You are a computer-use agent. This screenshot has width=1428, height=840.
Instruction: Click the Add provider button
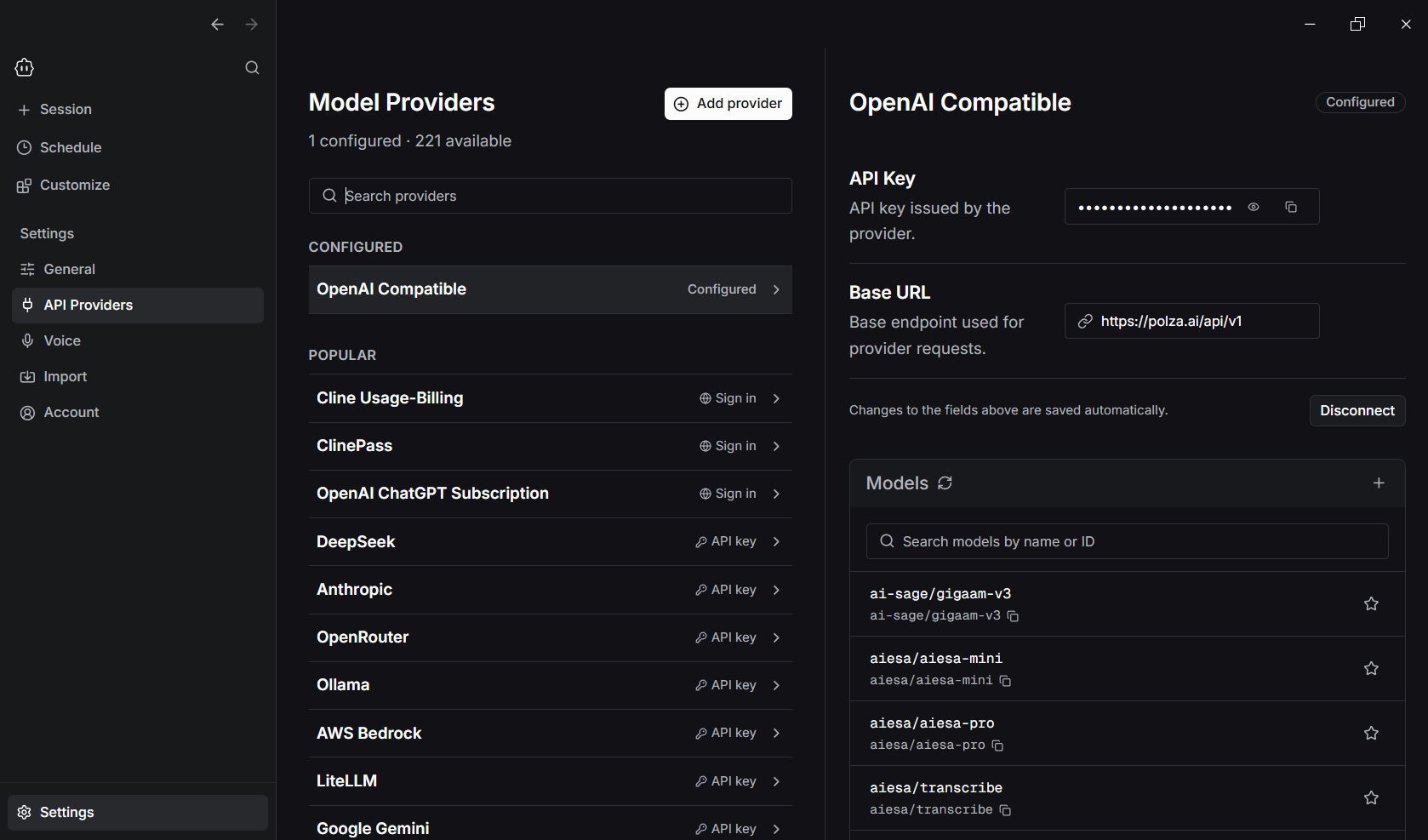tap(728, 104)
